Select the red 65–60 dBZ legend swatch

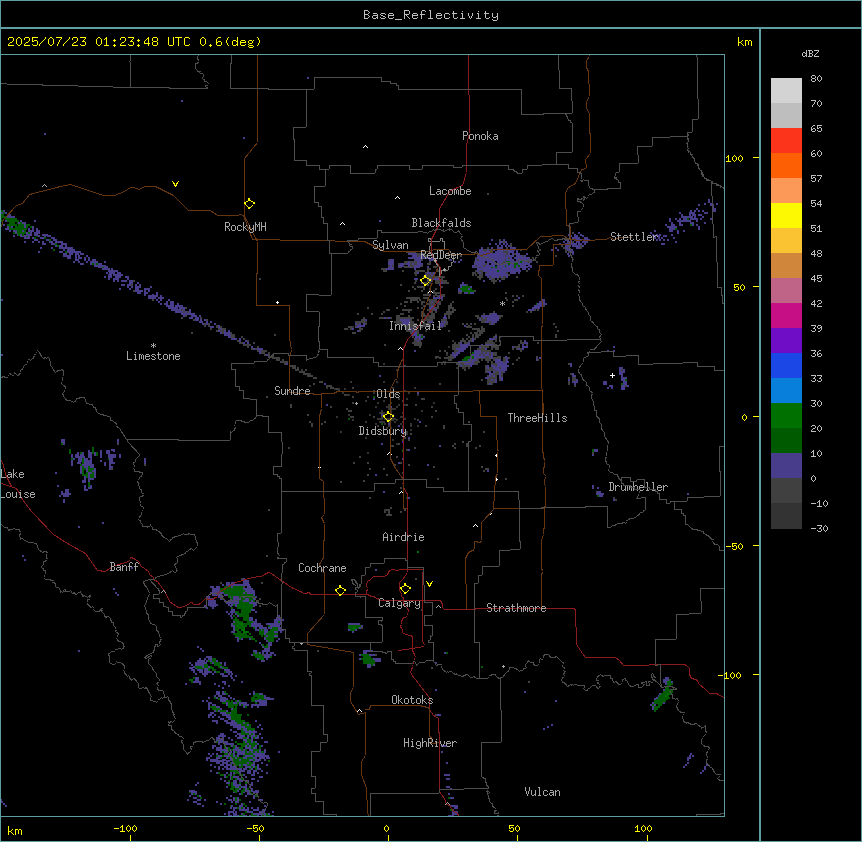pyautogui.click(x=786, y=141)
